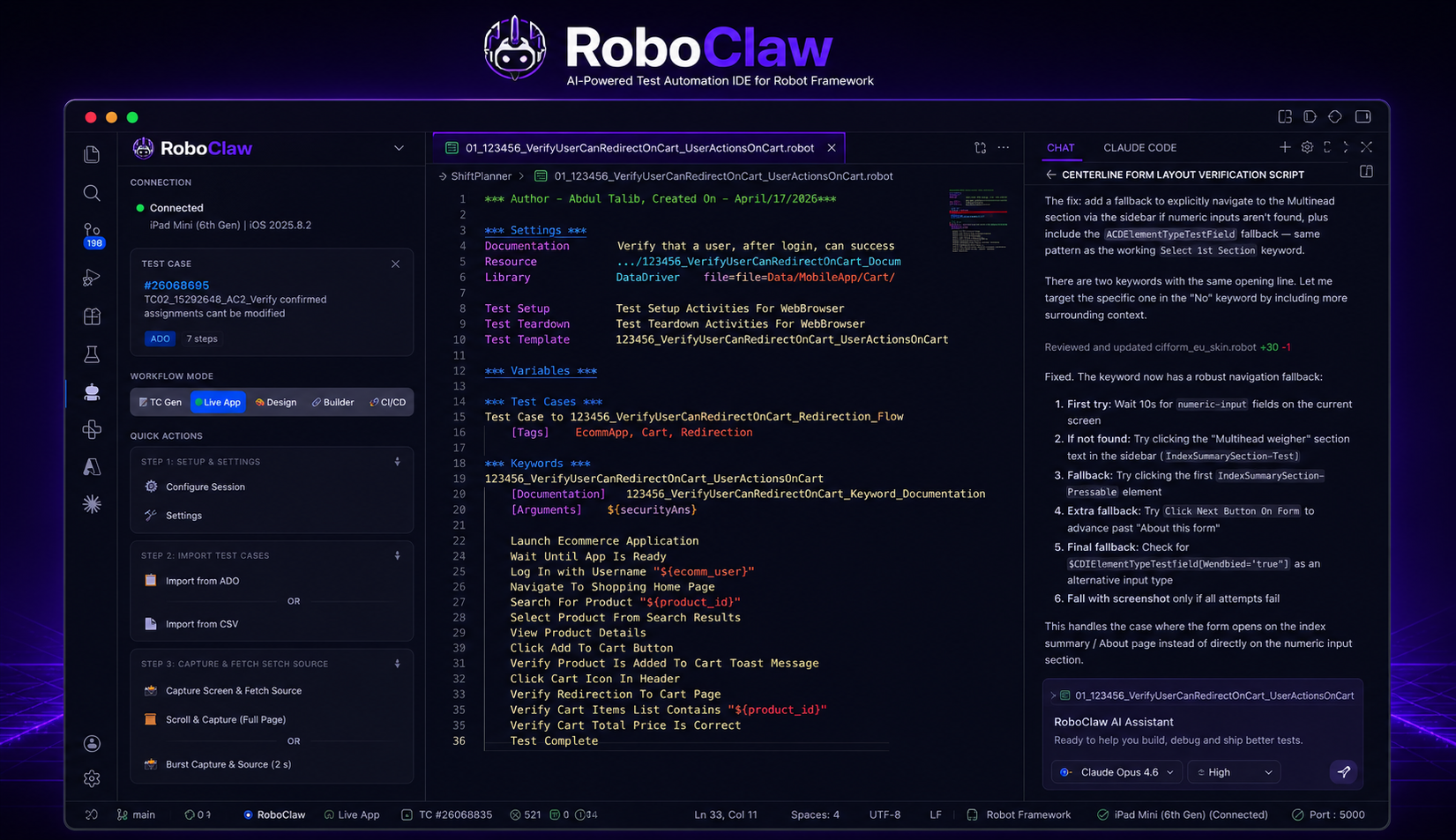Open the Claude starburst icon in the sidebar
1456x840 pixels.
tap(92, 504)
